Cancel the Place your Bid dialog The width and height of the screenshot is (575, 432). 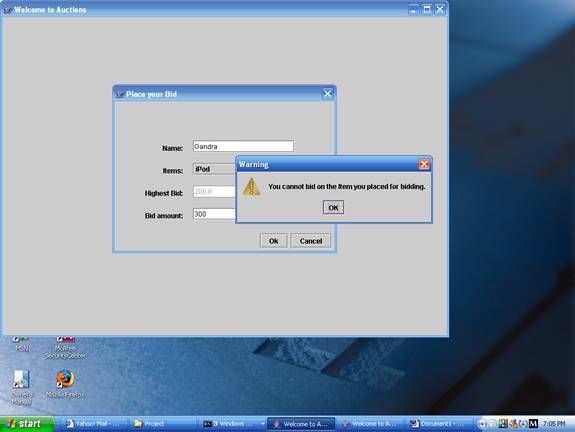311,241
